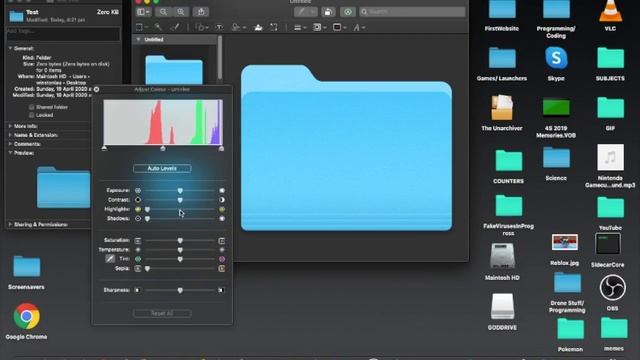Select the COUNTERS folder on the desktop
Image resolution: width=640 pixels, height=360 pixels.
point(508,160)
